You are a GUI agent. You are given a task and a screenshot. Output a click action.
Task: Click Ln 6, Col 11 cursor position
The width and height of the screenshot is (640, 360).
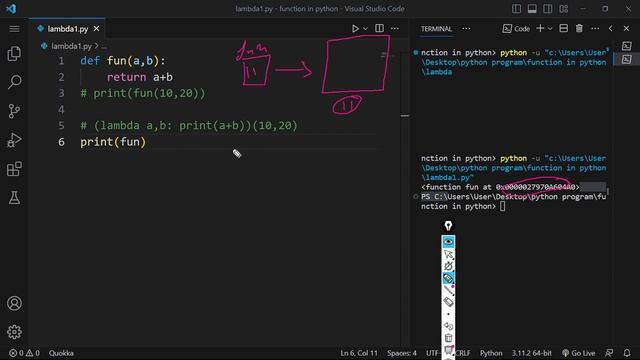coord(359,353)
